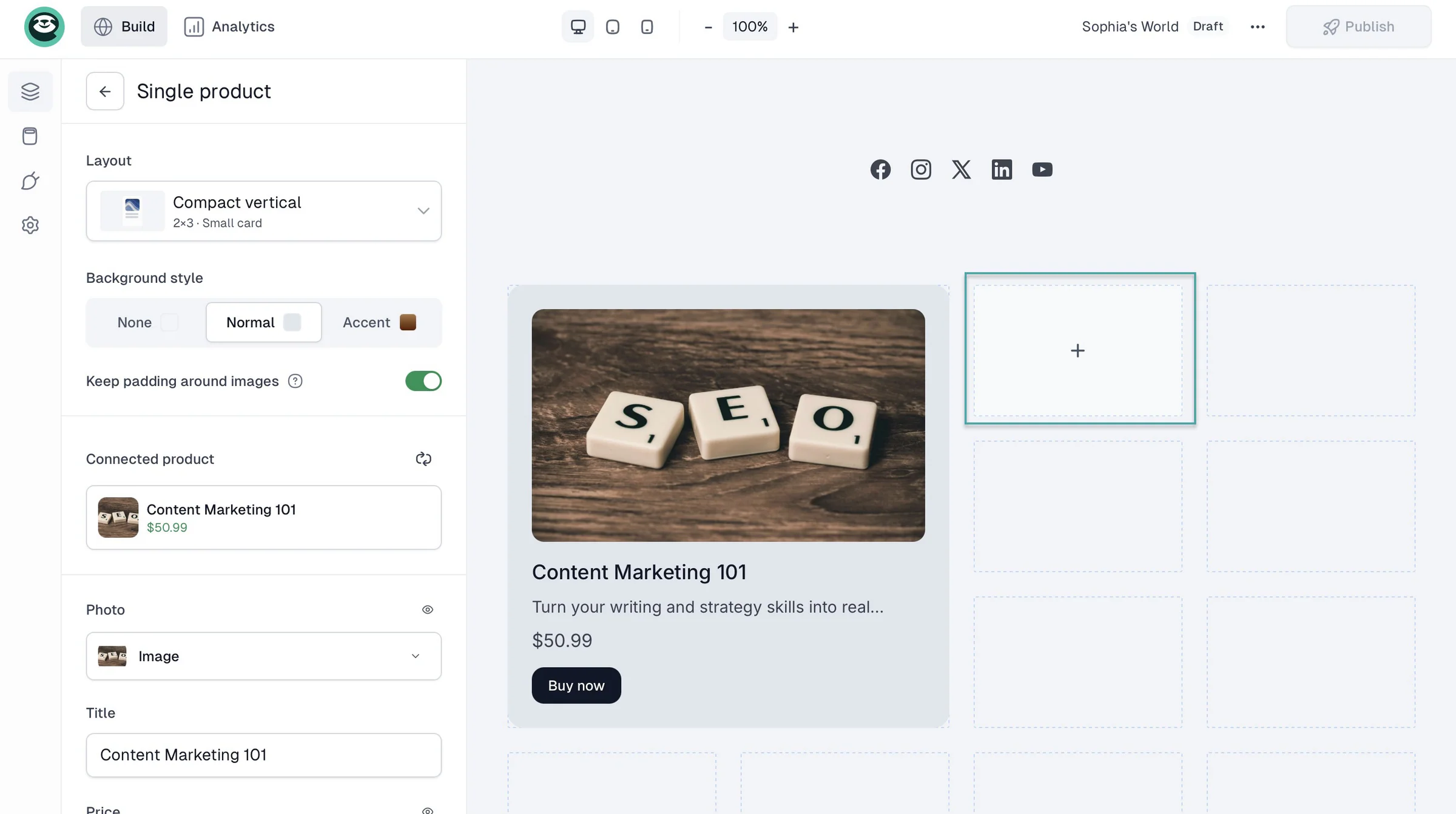This screenshot has height=814, width=1456.
Task: Toggle Photo visibility eye icon
Action: coord(428,609)
